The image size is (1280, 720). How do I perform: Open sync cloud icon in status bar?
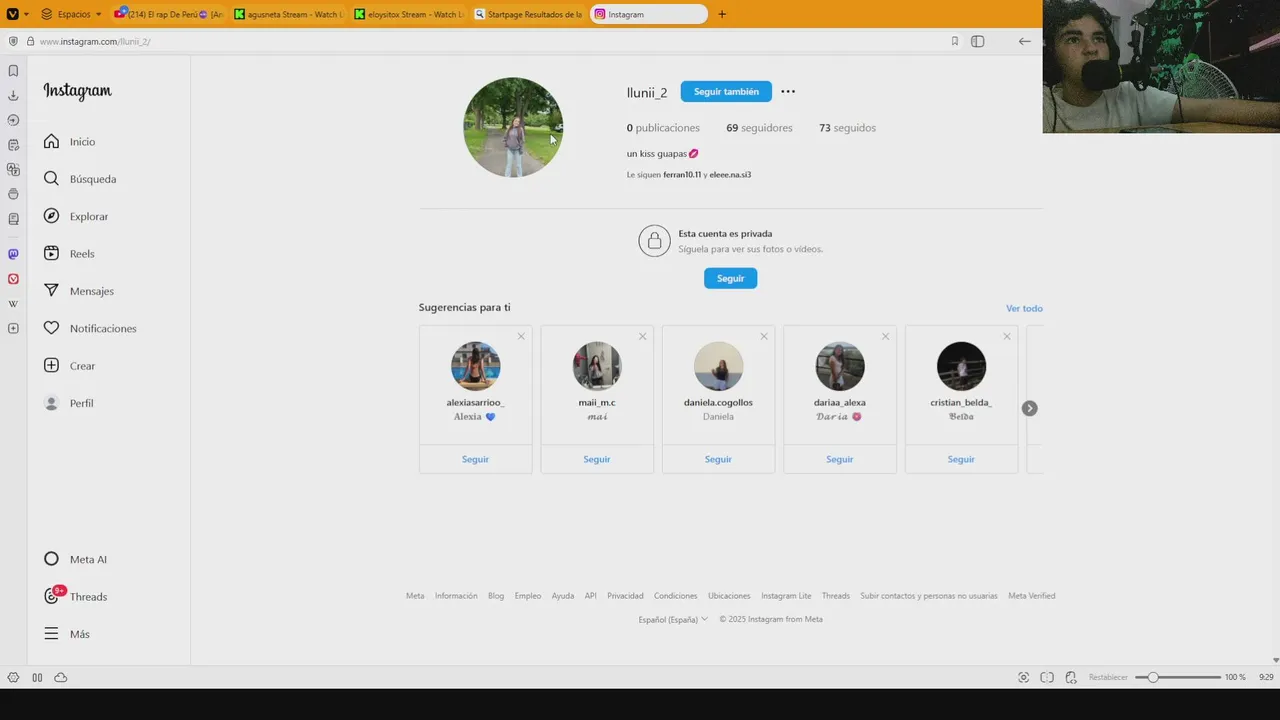61,677
